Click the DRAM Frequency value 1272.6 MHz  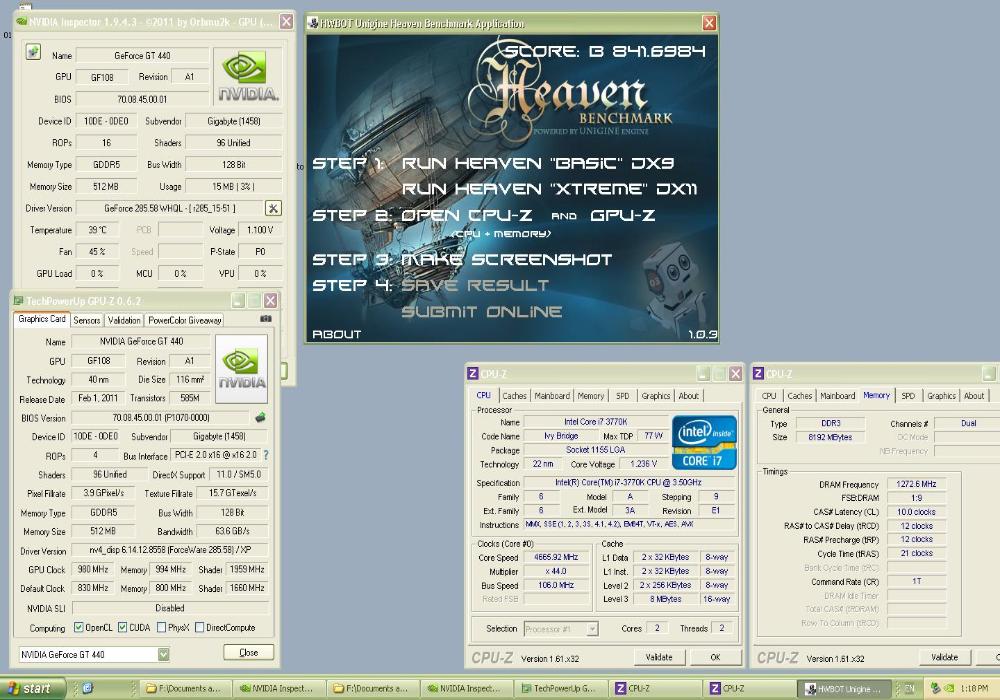click(916, 484)
